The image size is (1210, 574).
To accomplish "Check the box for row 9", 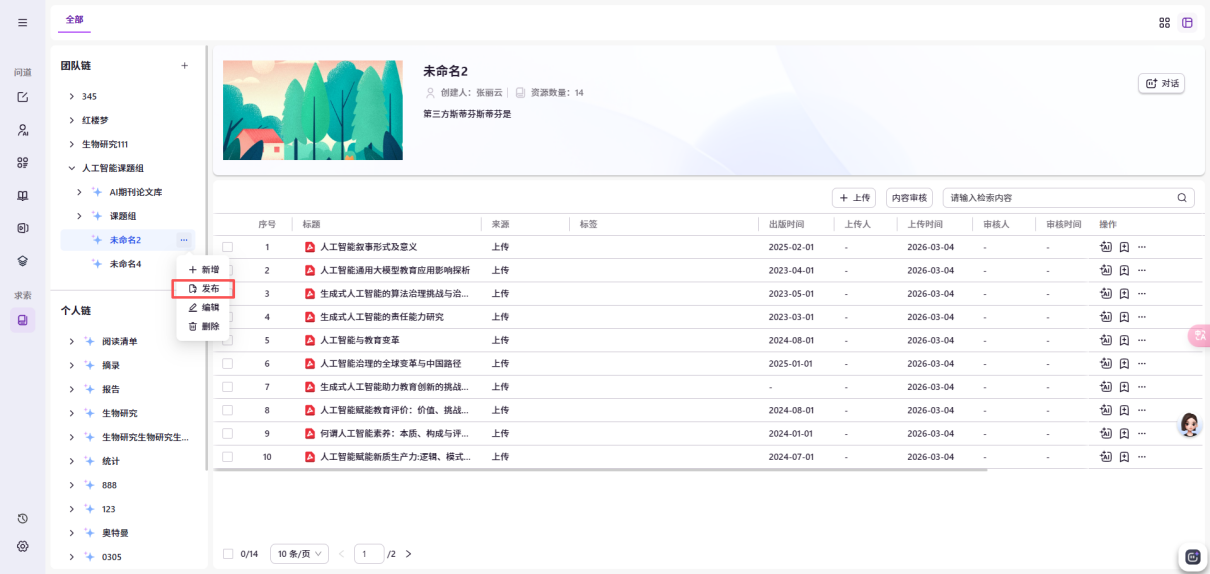I will [x=227, y=433].
